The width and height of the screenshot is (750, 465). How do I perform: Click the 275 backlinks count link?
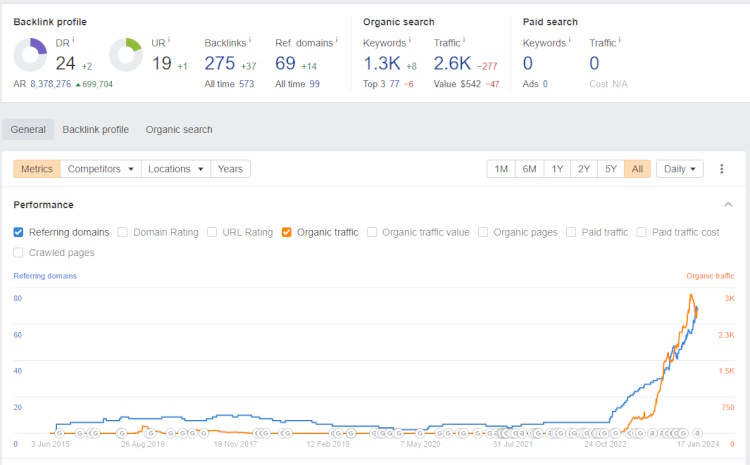pos(218,64)
